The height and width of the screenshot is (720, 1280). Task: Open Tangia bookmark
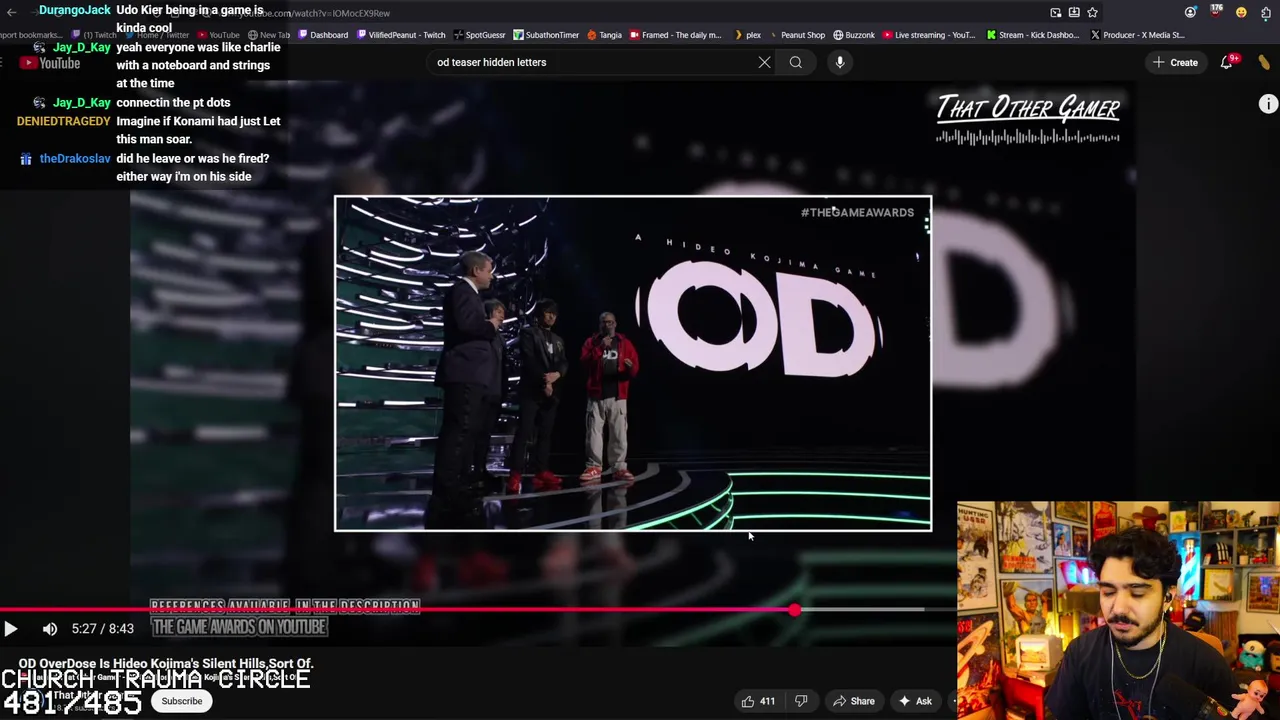point(604,35)
